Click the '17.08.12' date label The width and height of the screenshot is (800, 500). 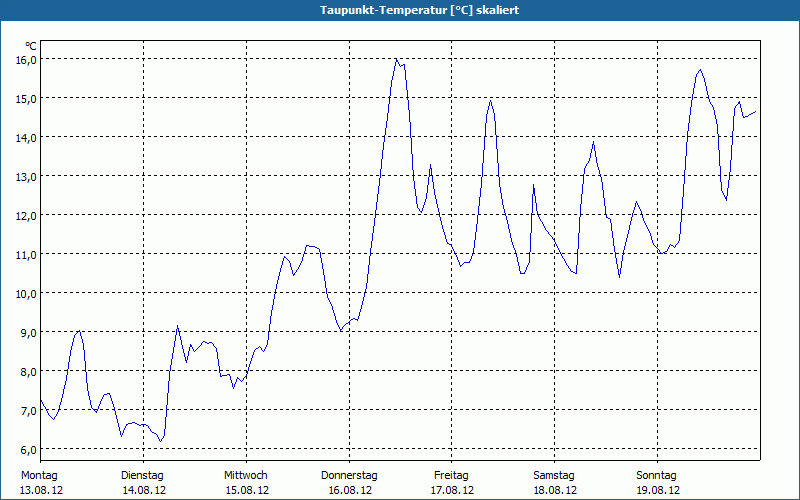point(453,490)
